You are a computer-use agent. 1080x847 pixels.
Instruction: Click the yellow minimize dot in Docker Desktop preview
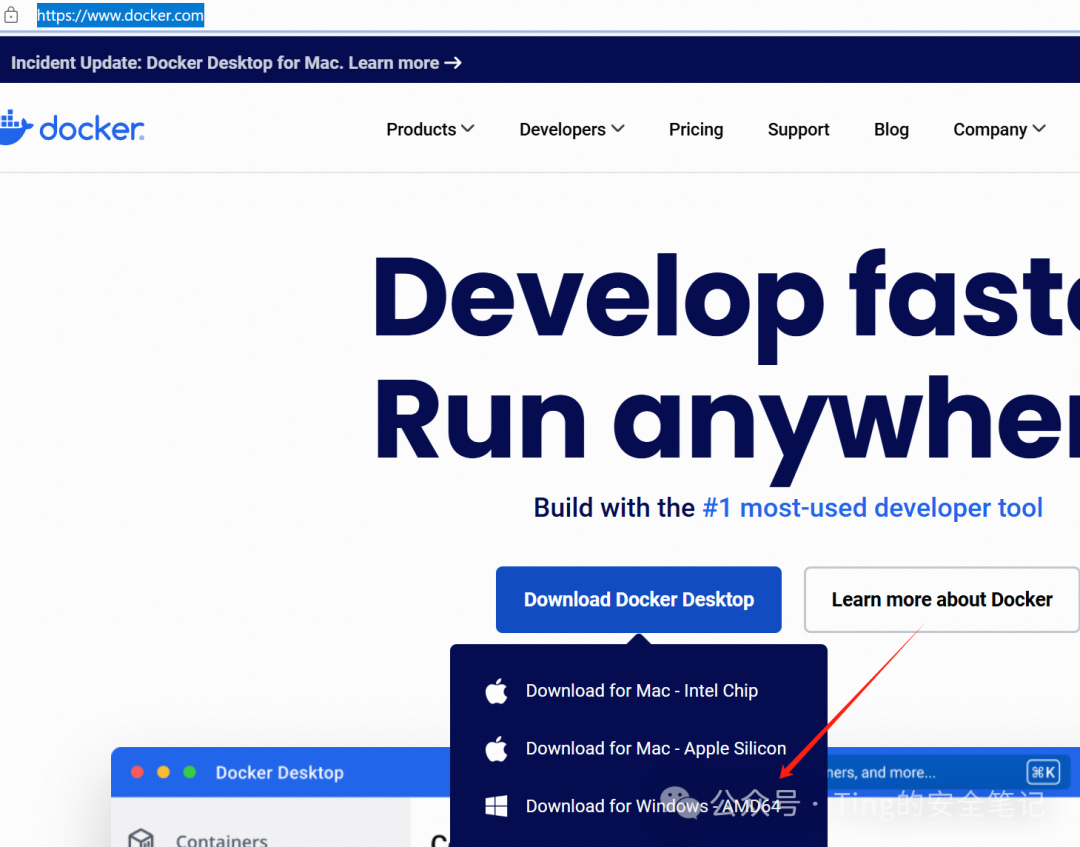163,772
